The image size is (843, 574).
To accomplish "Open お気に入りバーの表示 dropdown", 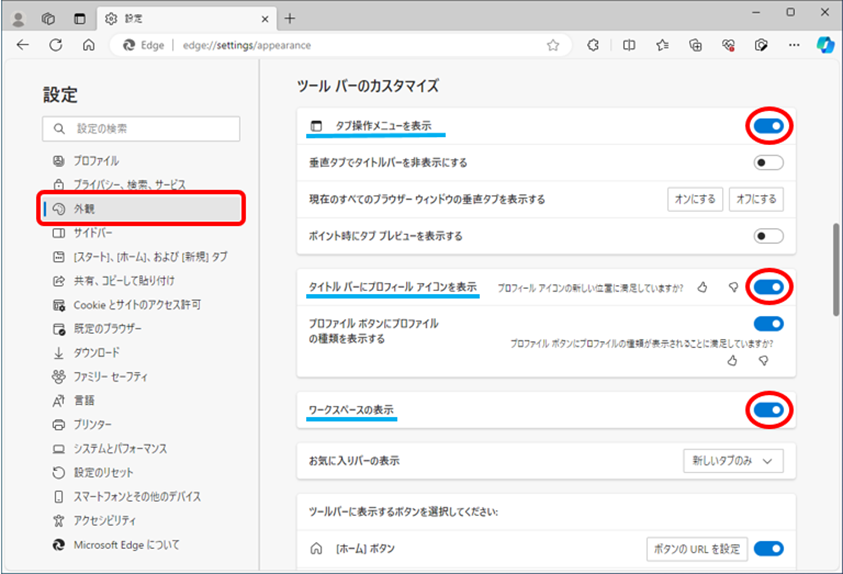I will (733, 461).
